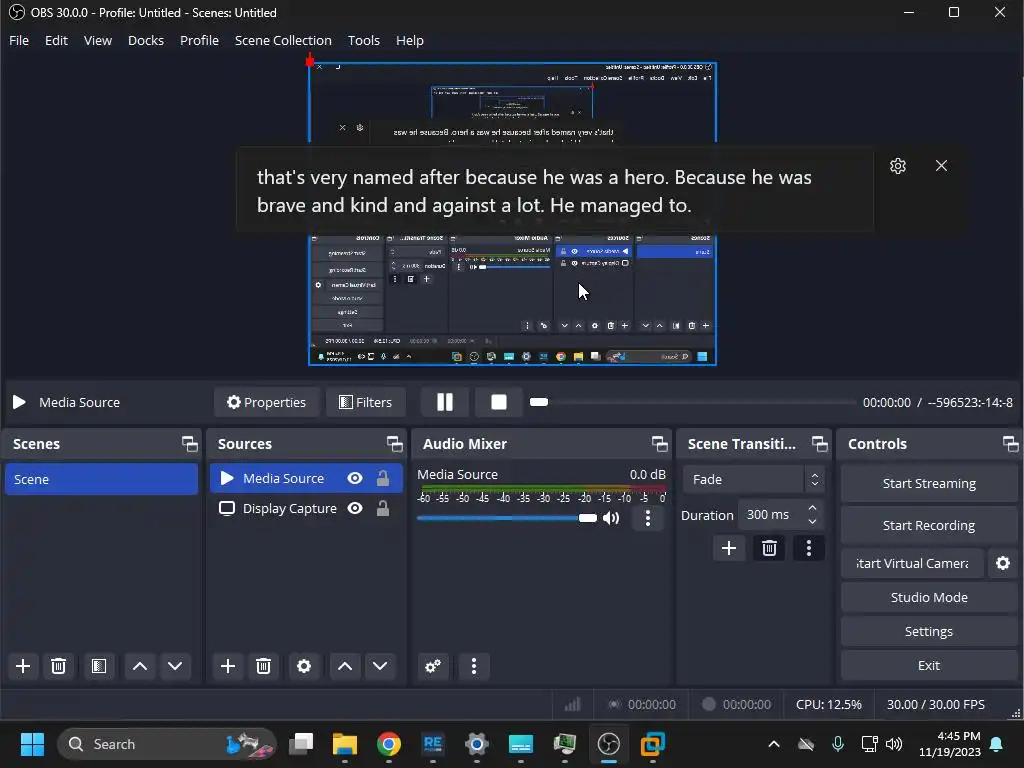
Task: Open Windows Start menu
Action: [32, 744]
